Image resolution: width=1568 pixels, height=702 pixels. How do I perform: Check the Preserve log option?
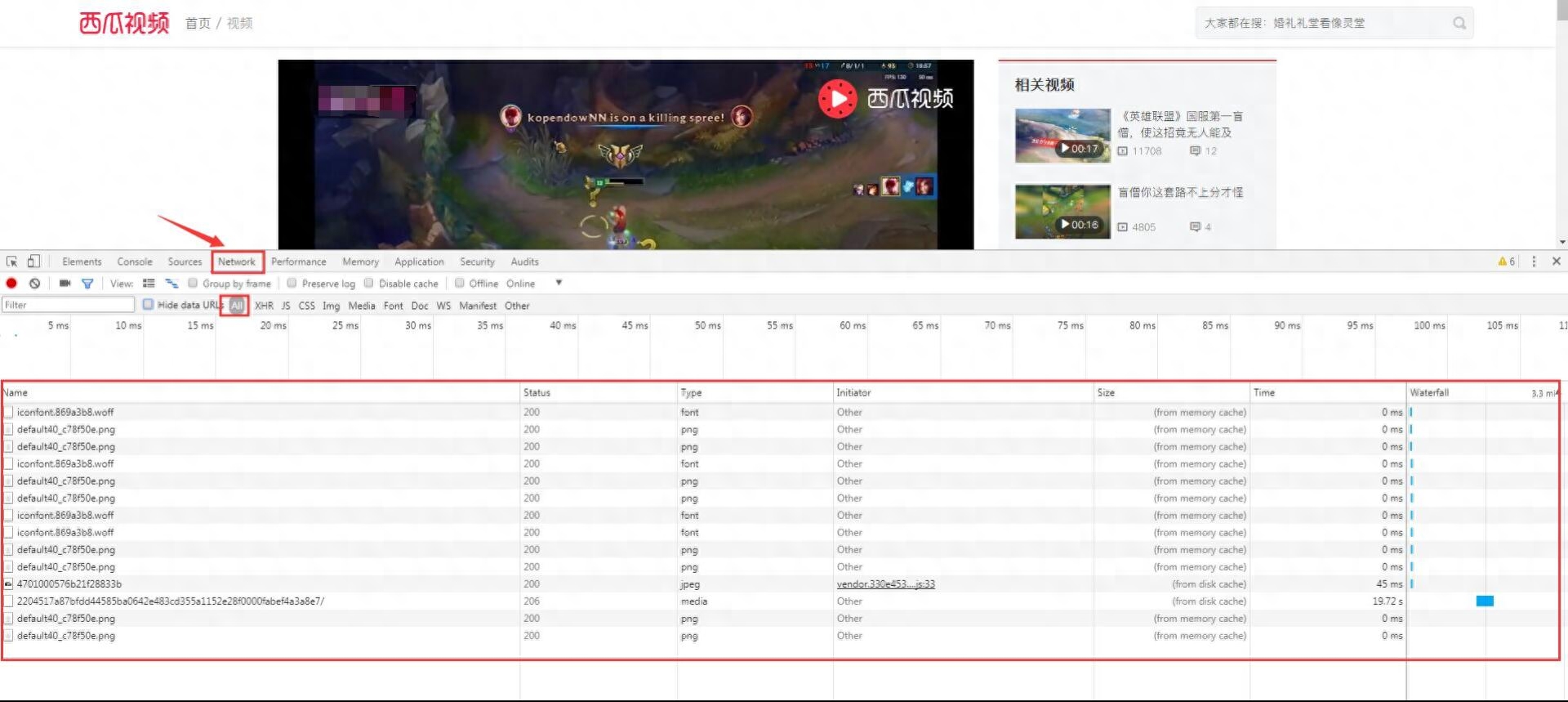(x=292, y=284)
